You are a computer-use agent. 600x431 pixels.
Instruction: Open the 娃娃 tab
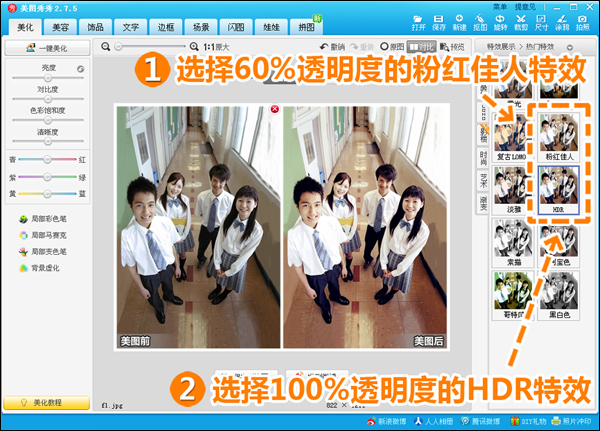point(271,27)
